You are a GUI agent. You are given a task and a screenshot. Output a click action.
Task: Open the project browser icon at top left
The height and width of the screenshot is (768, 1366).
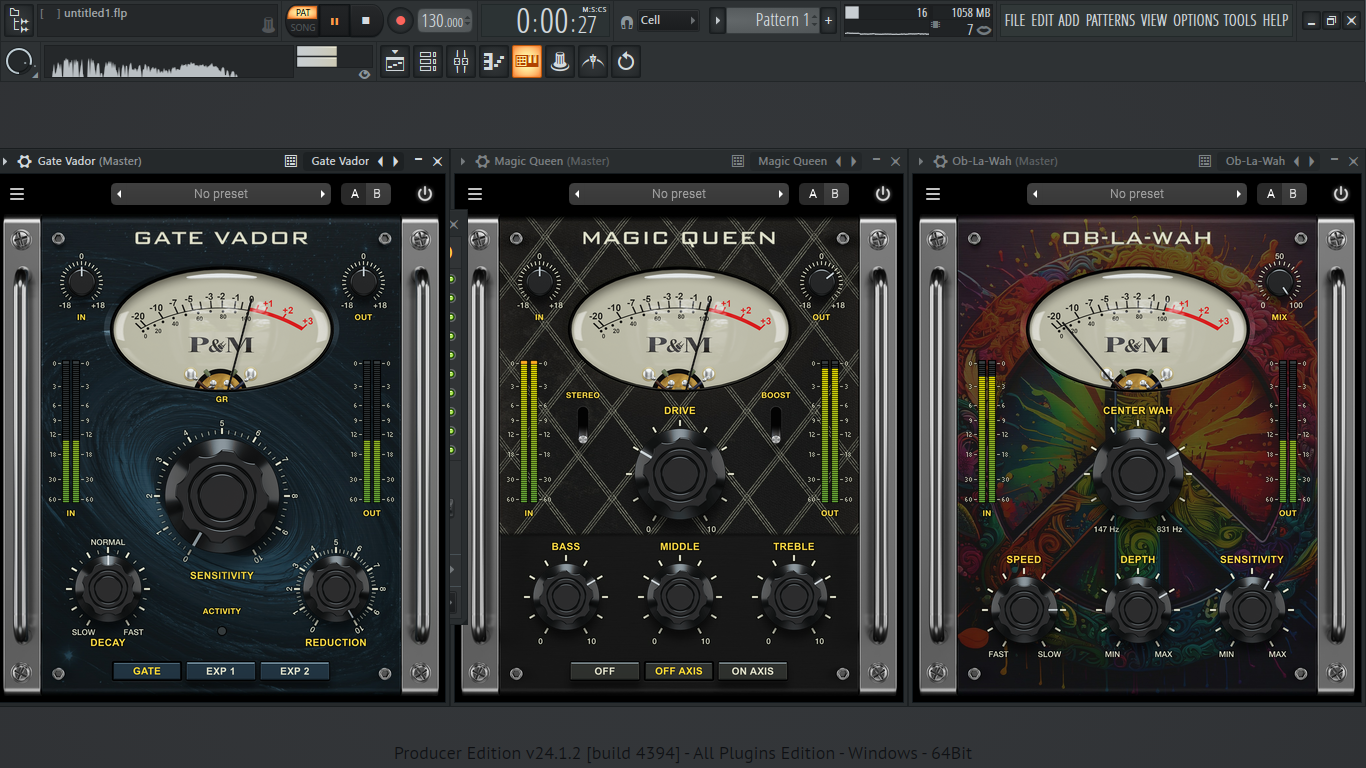pyautogui.click(x=19, y=20)
